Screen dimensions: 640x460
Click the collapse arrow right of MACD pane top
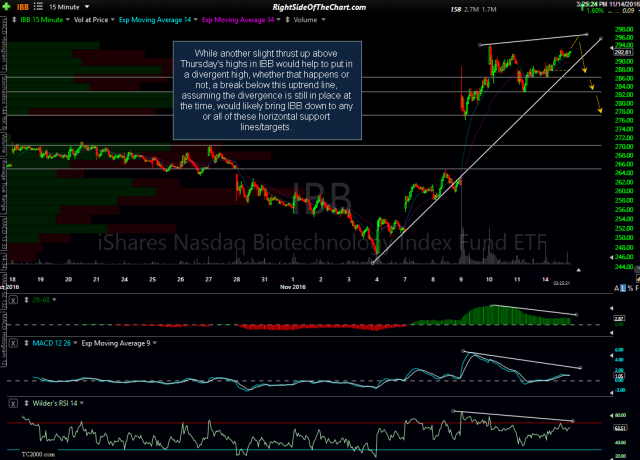(x=611, y=356)
